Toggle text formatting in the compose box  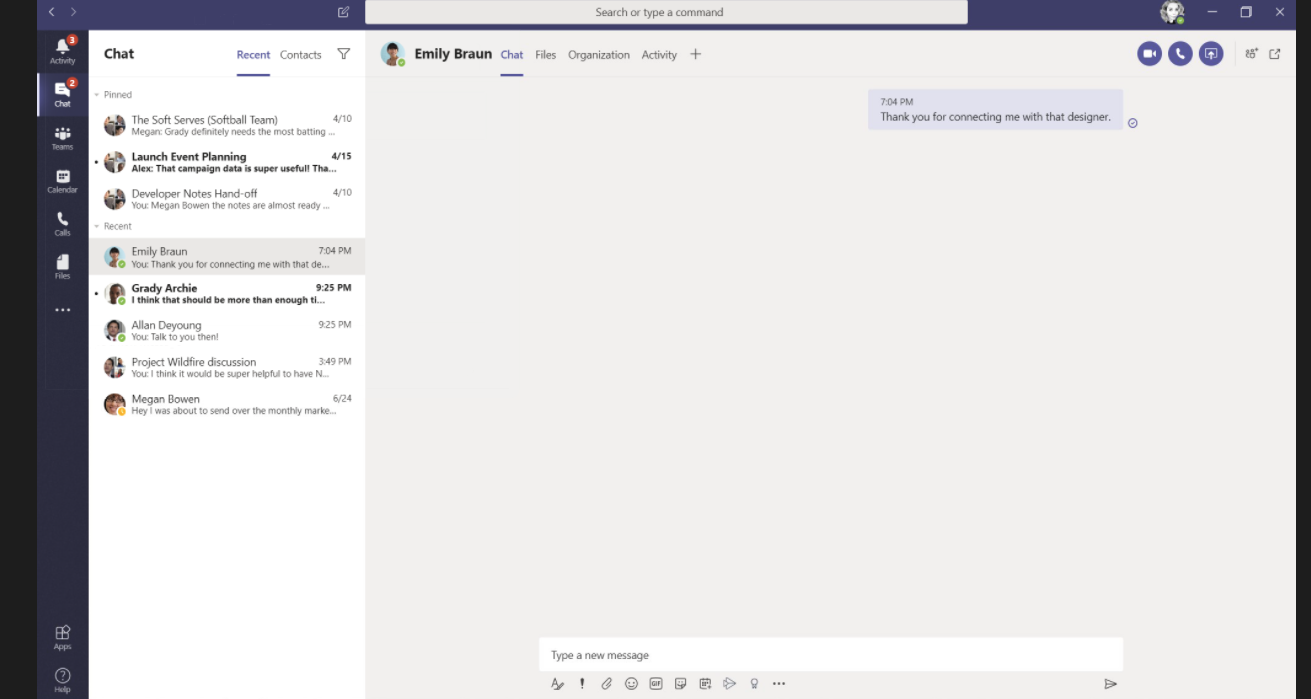(557, 683)
